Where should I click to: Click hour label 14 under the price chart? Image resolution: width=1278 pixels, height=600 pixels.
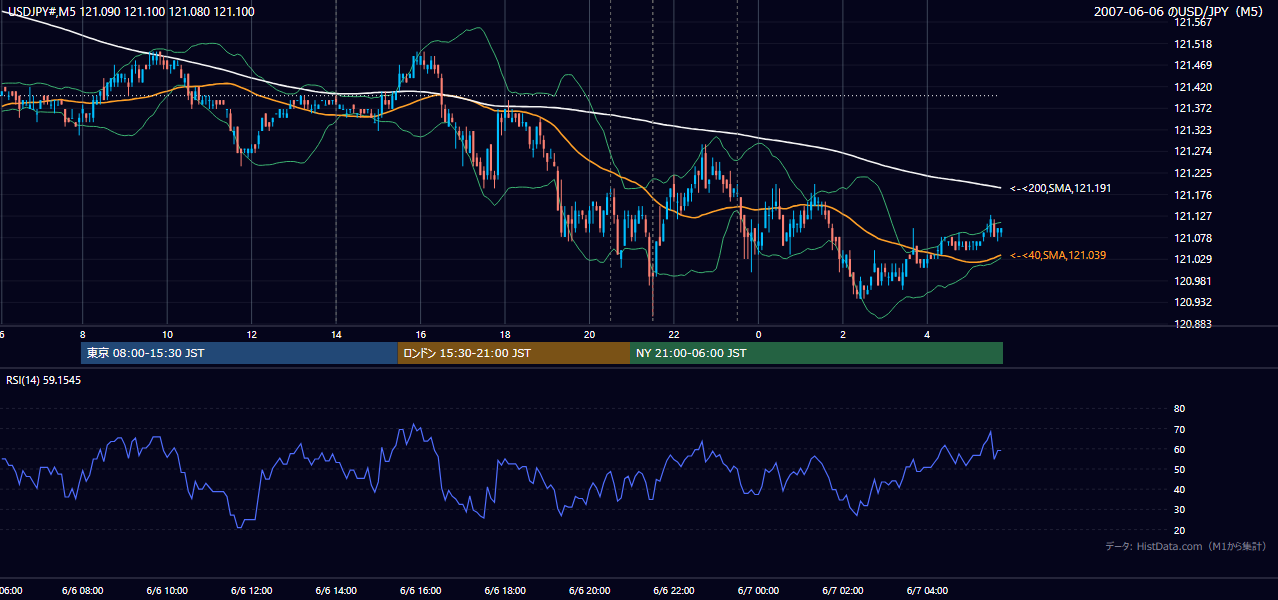click(x=336, y=334)
